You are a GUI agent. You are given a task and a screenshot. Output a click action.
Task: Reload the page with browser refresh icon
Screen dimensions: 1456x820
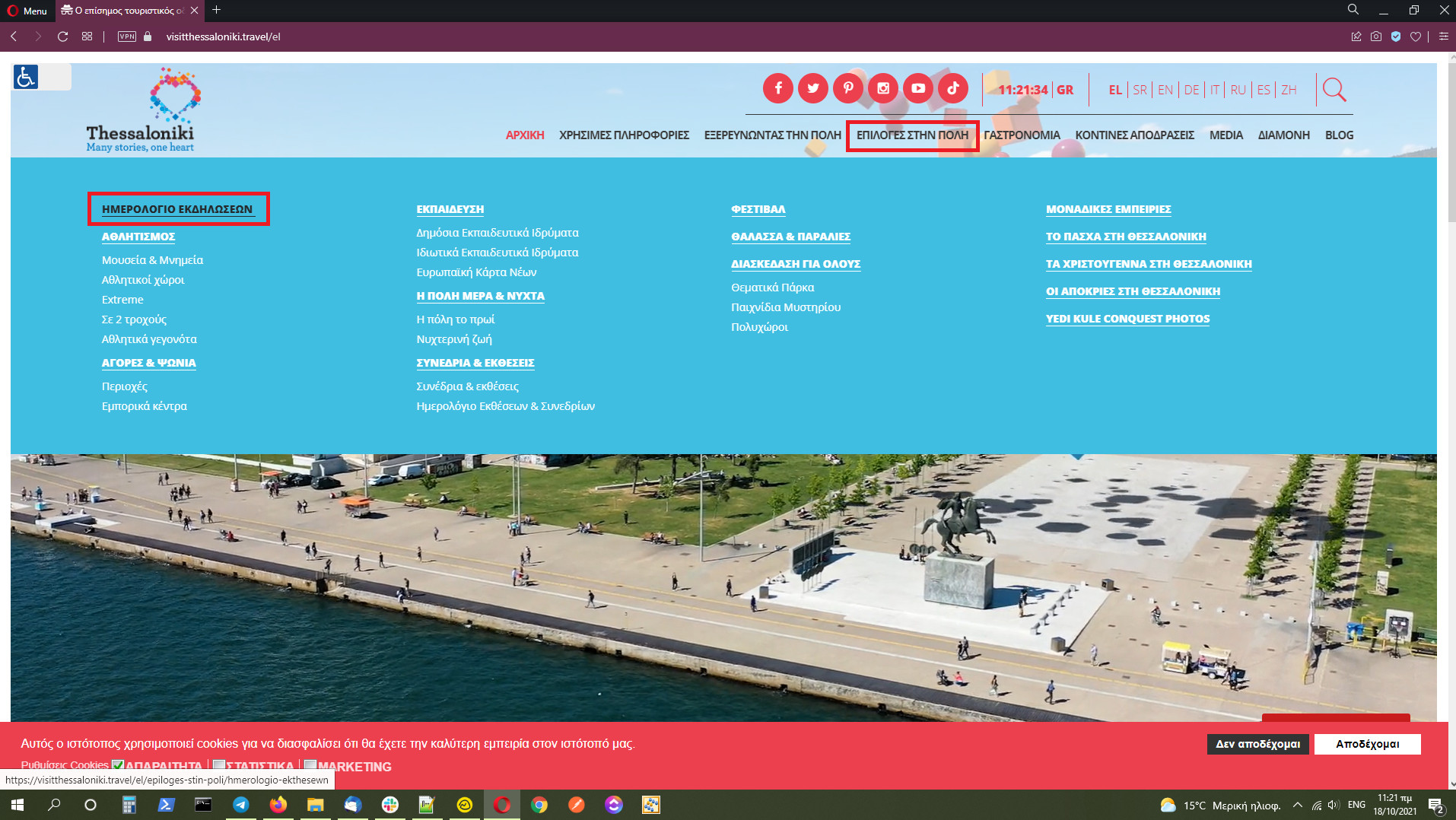pos(63,37)
